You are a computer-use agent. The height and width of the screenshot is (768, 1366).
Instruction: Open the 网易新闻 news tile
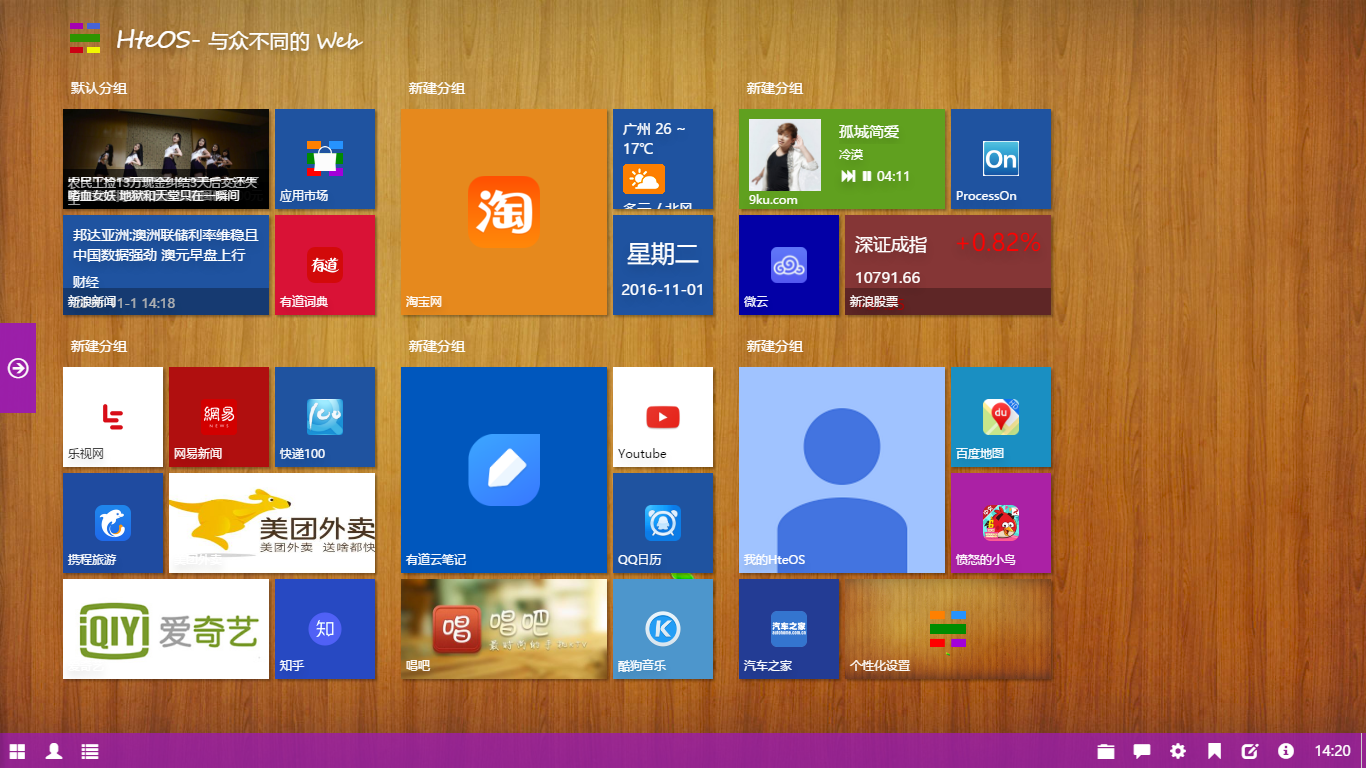tap(219, 417)
